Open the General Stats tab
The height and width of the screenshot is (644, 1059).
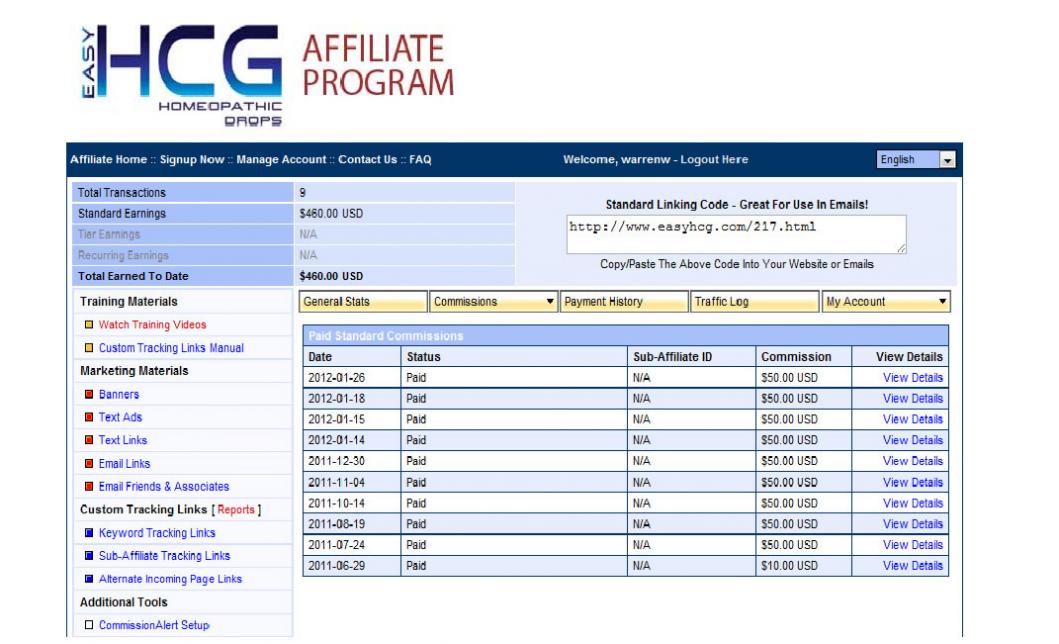[363, 302]
